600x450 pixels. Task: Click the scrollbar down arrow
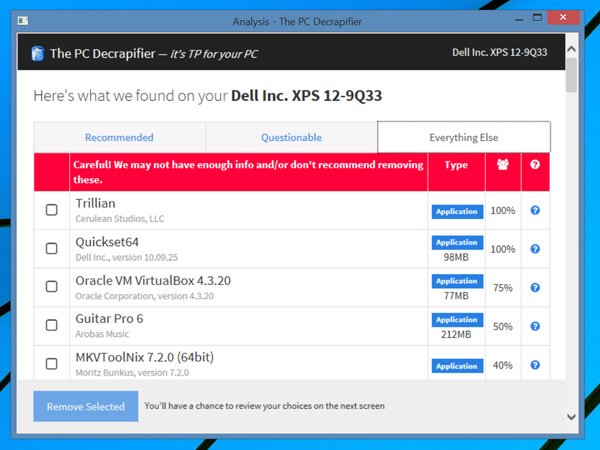click(x=571, y=417)
